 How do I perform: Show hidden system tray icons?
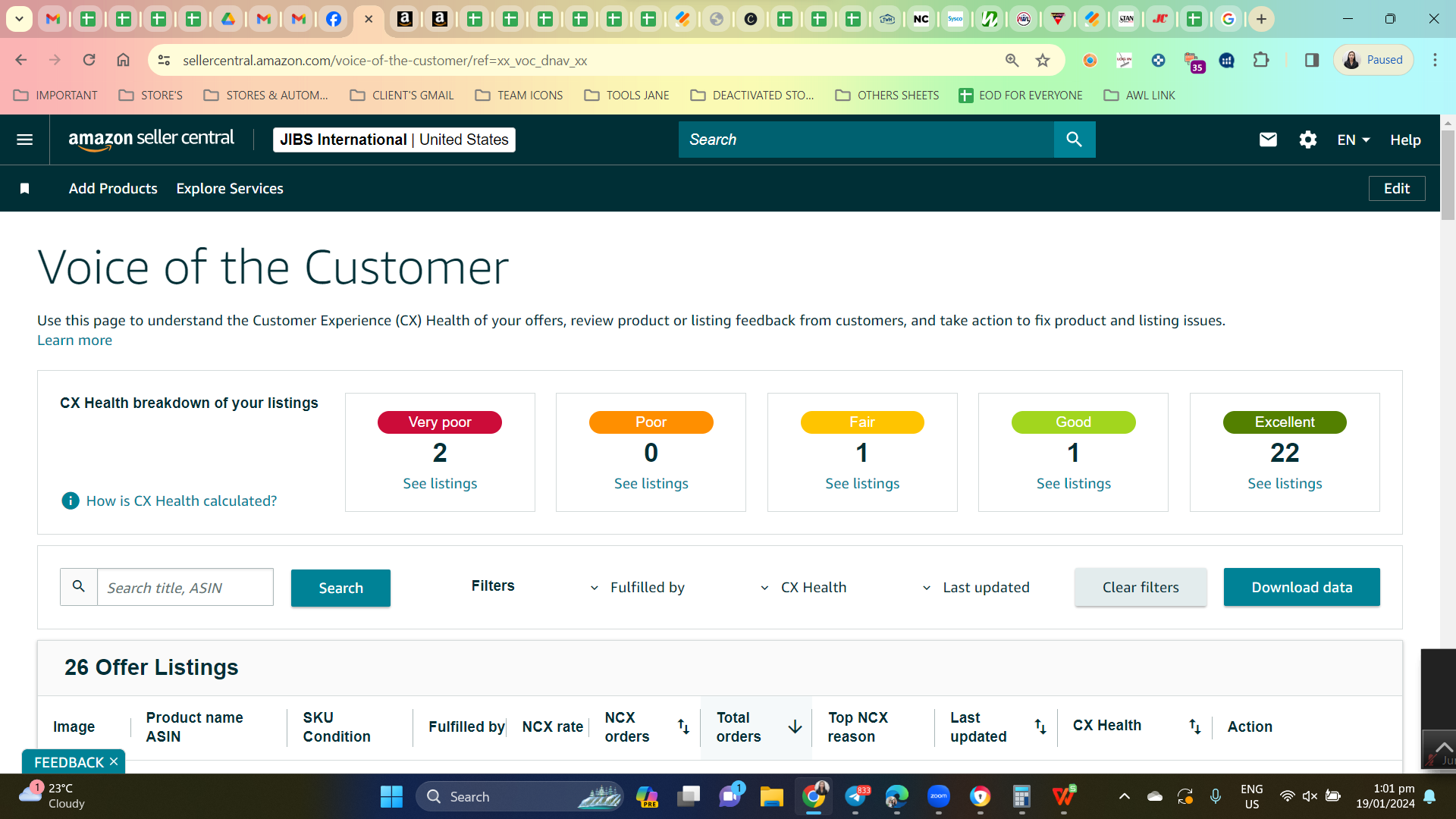click(1125, 796)
